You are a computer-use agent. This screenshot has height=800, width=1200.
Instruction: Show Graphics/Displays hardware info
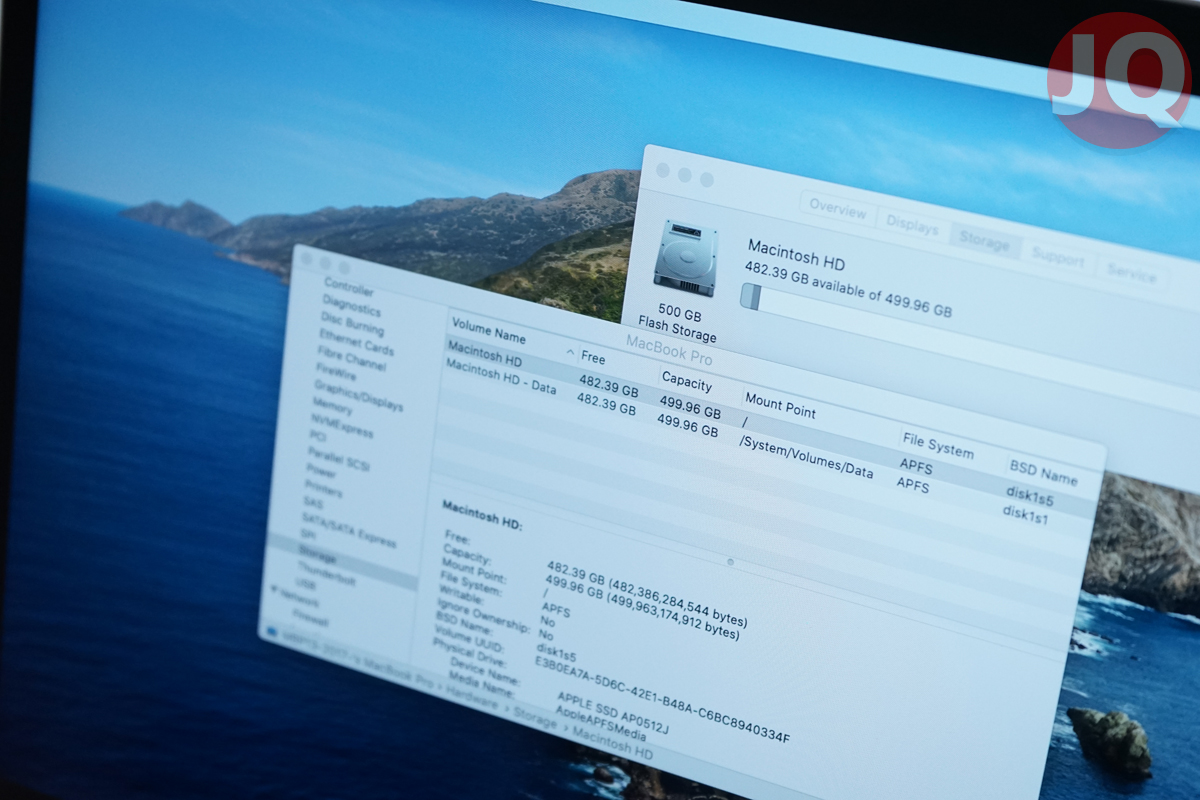(x=358, y=396)
